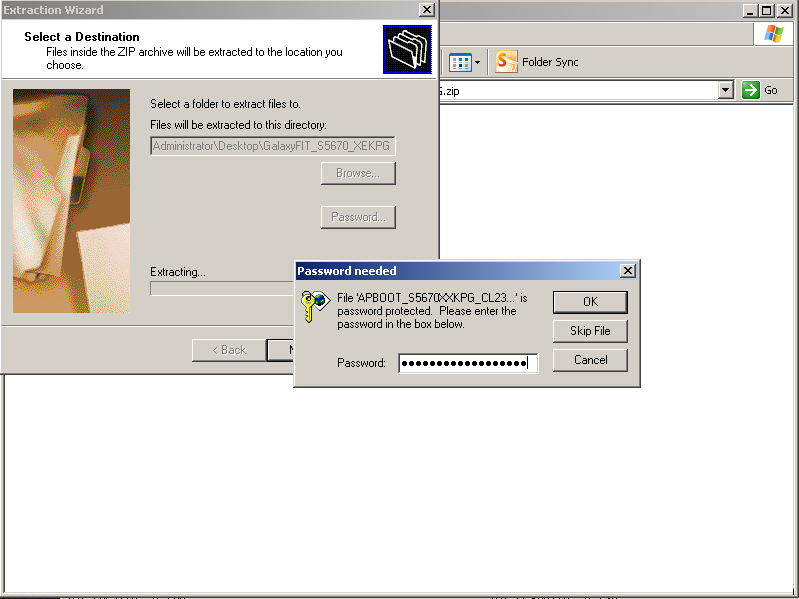
Task: Click the grayed Browse... button
Action: click(358, 173)
